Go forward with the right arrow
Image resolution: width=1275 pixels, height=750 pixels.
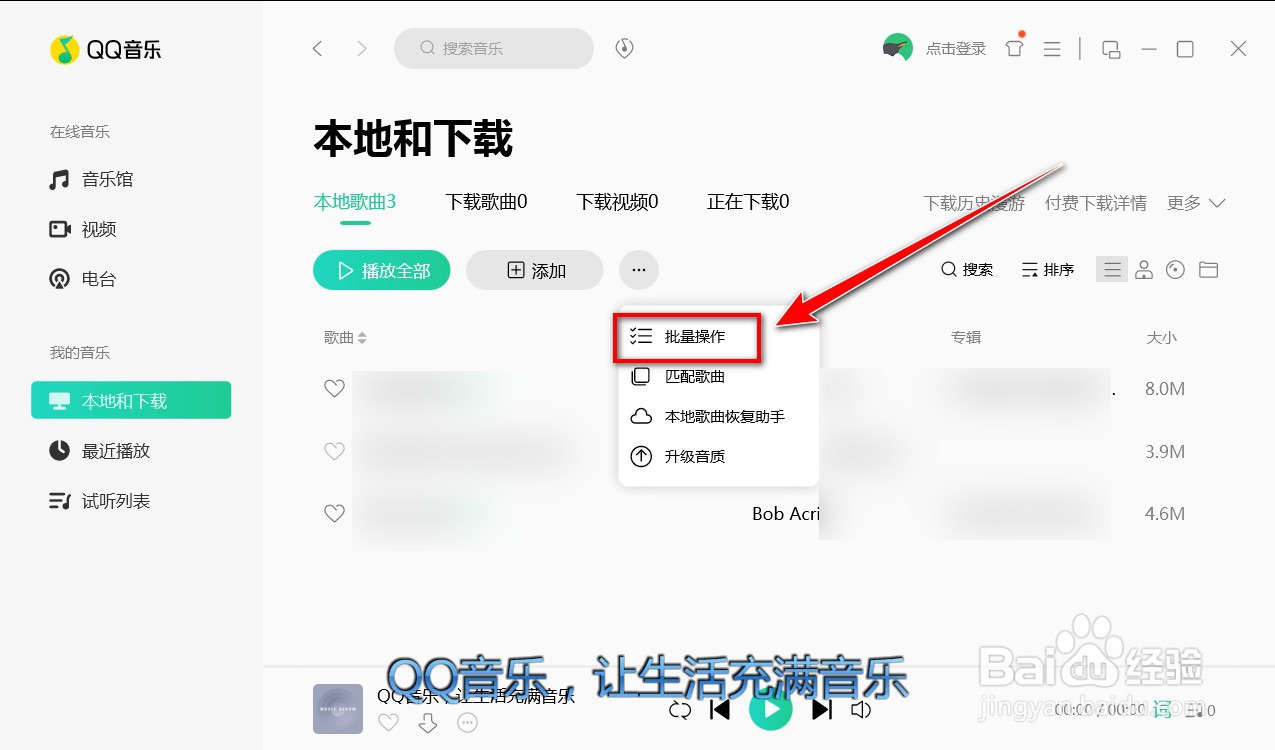[362, 48]
